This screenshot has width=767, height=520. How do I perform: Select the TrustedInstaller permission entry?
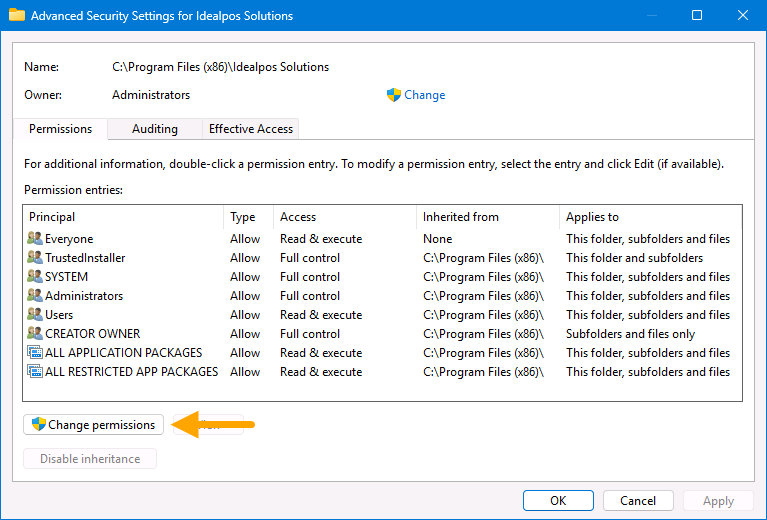[x=383, y=258]
